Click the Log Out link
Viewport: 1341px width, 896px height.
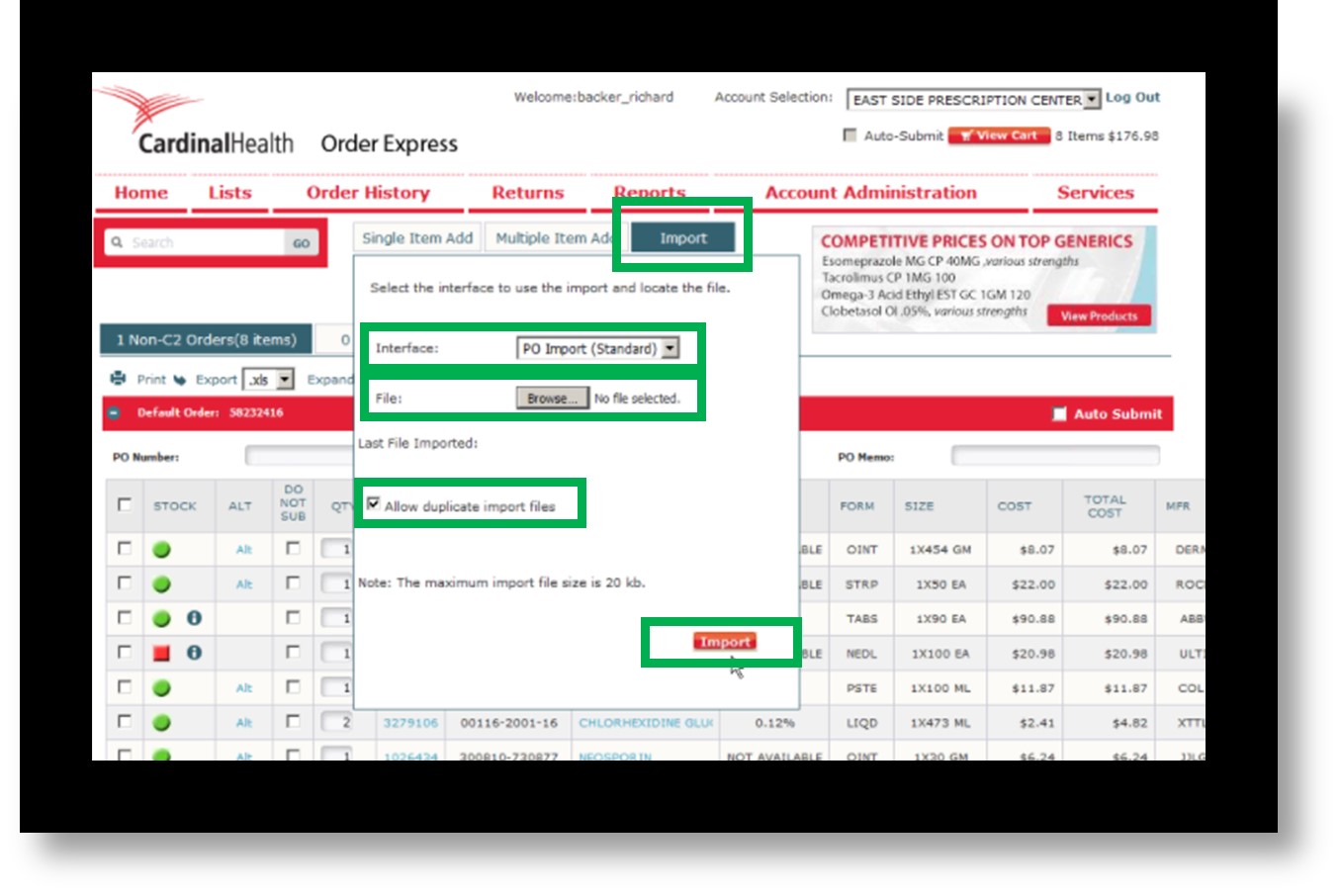point(1132,97)
